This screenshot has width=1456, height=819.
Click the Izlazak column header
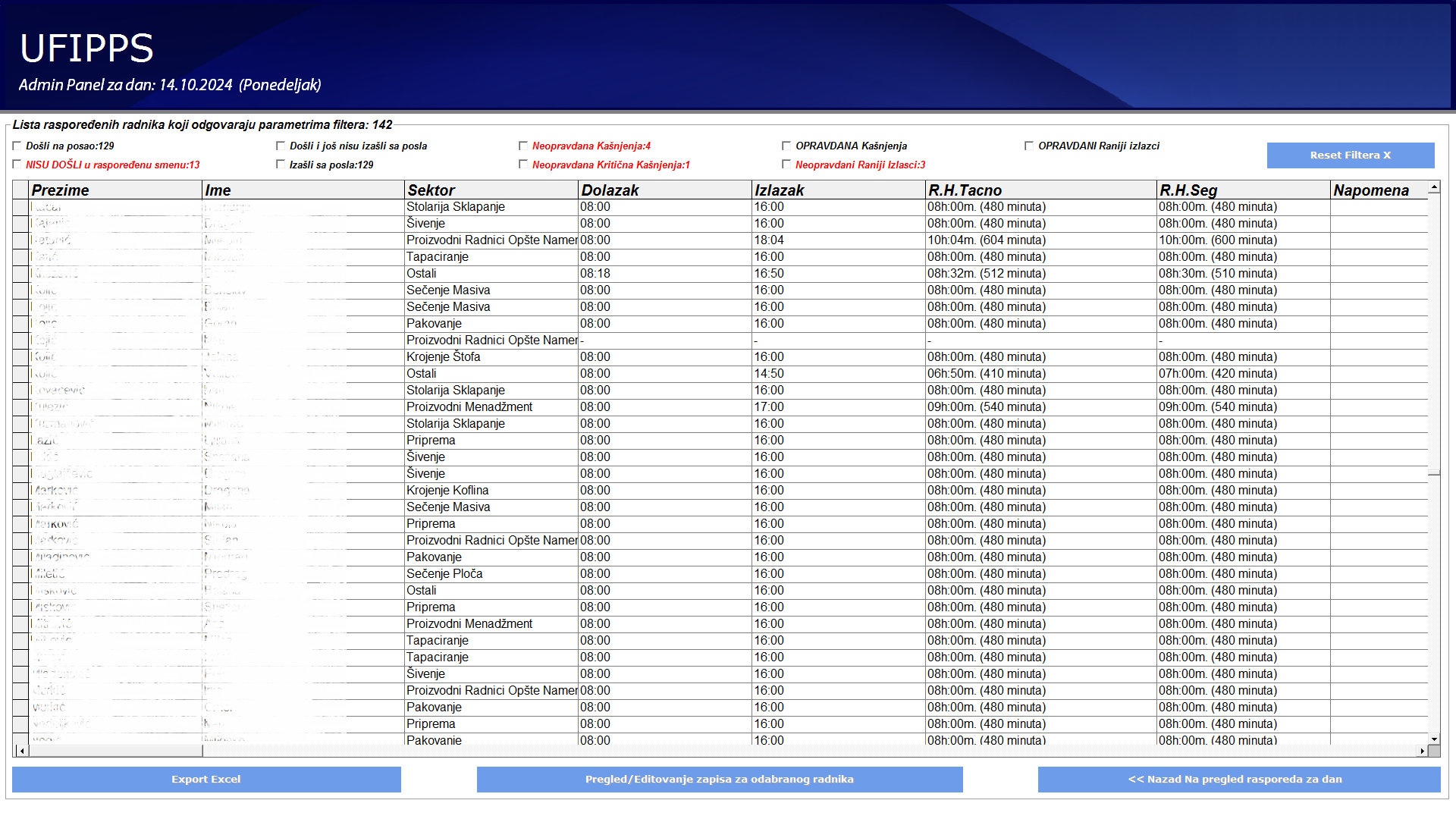point(839,190)
